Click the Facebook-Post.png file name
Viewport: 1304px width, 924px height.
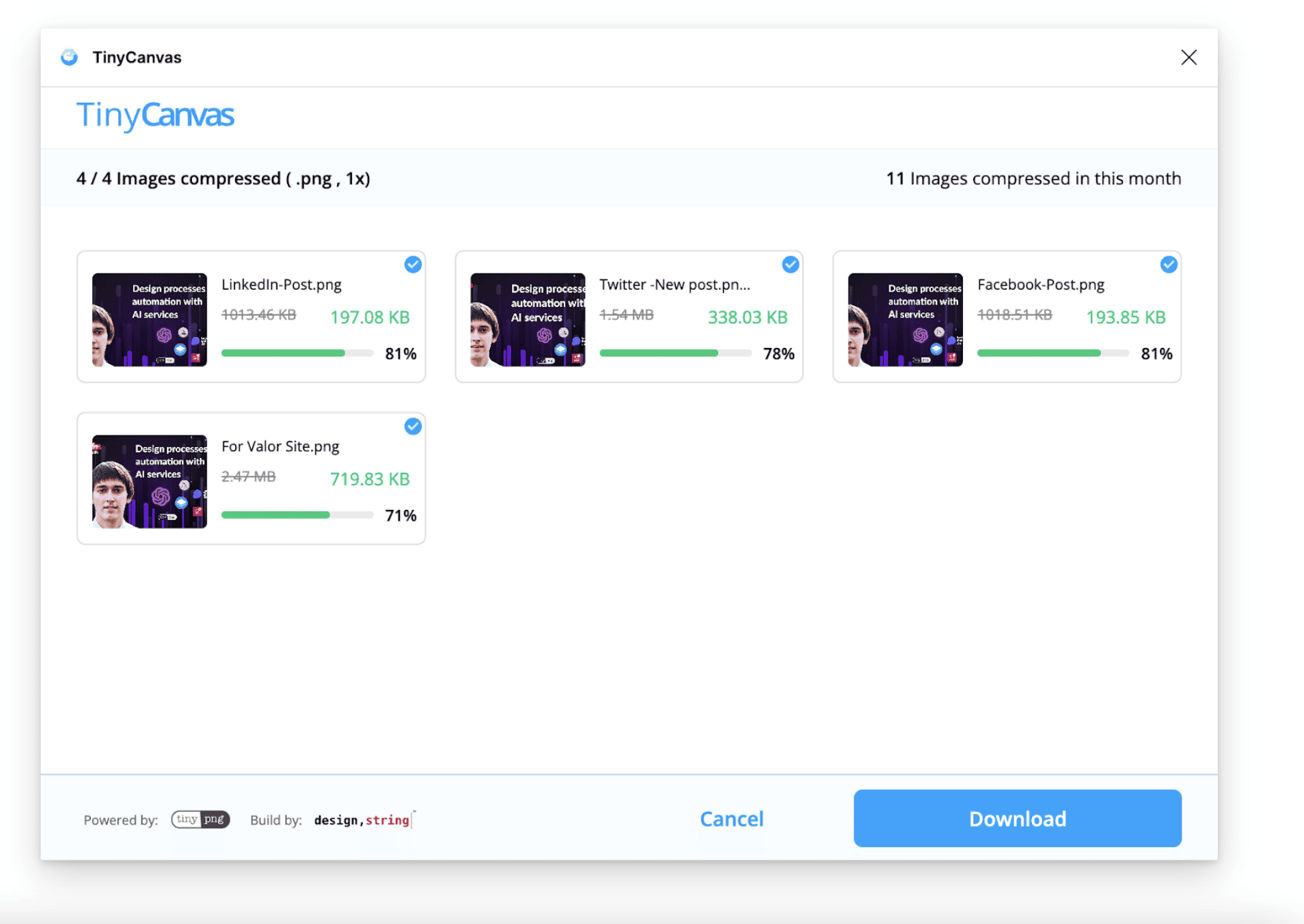tap(1040, 284)
